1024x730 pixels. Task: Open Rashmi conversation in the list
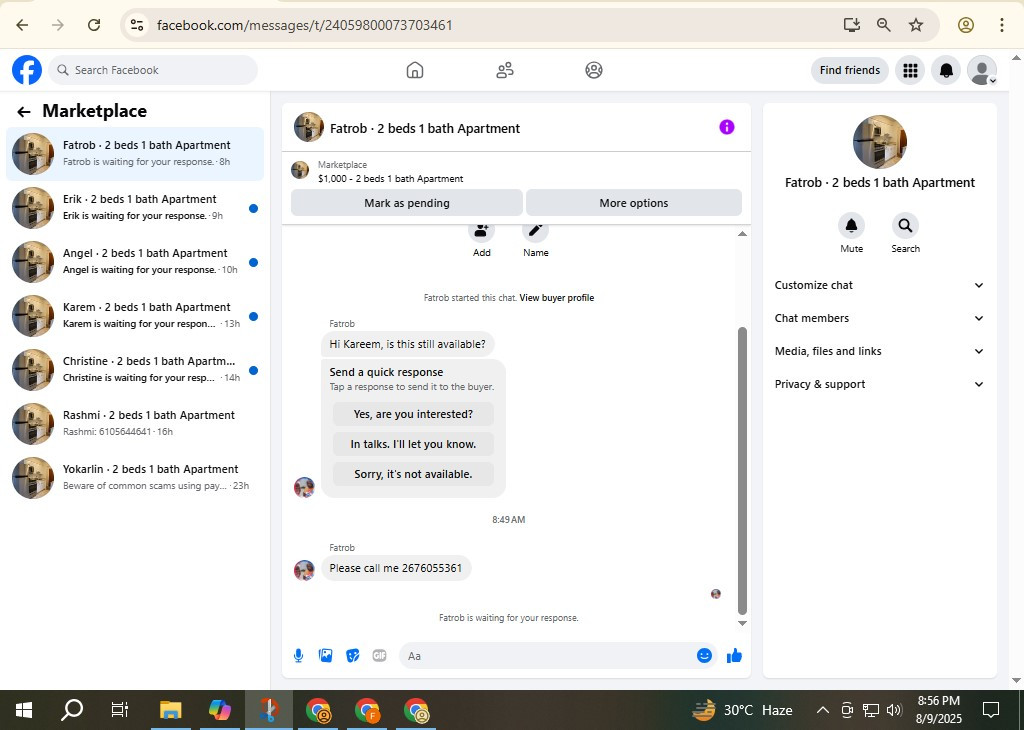(135, 424)
